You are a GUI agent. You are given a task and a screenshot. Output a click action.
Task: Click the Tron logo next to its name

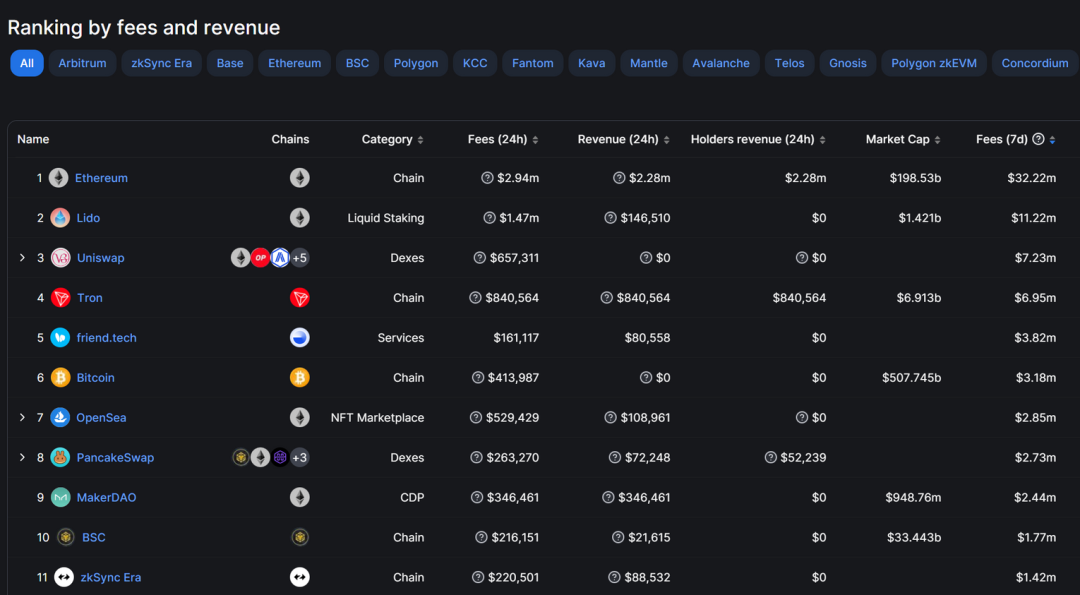point(61,298)
